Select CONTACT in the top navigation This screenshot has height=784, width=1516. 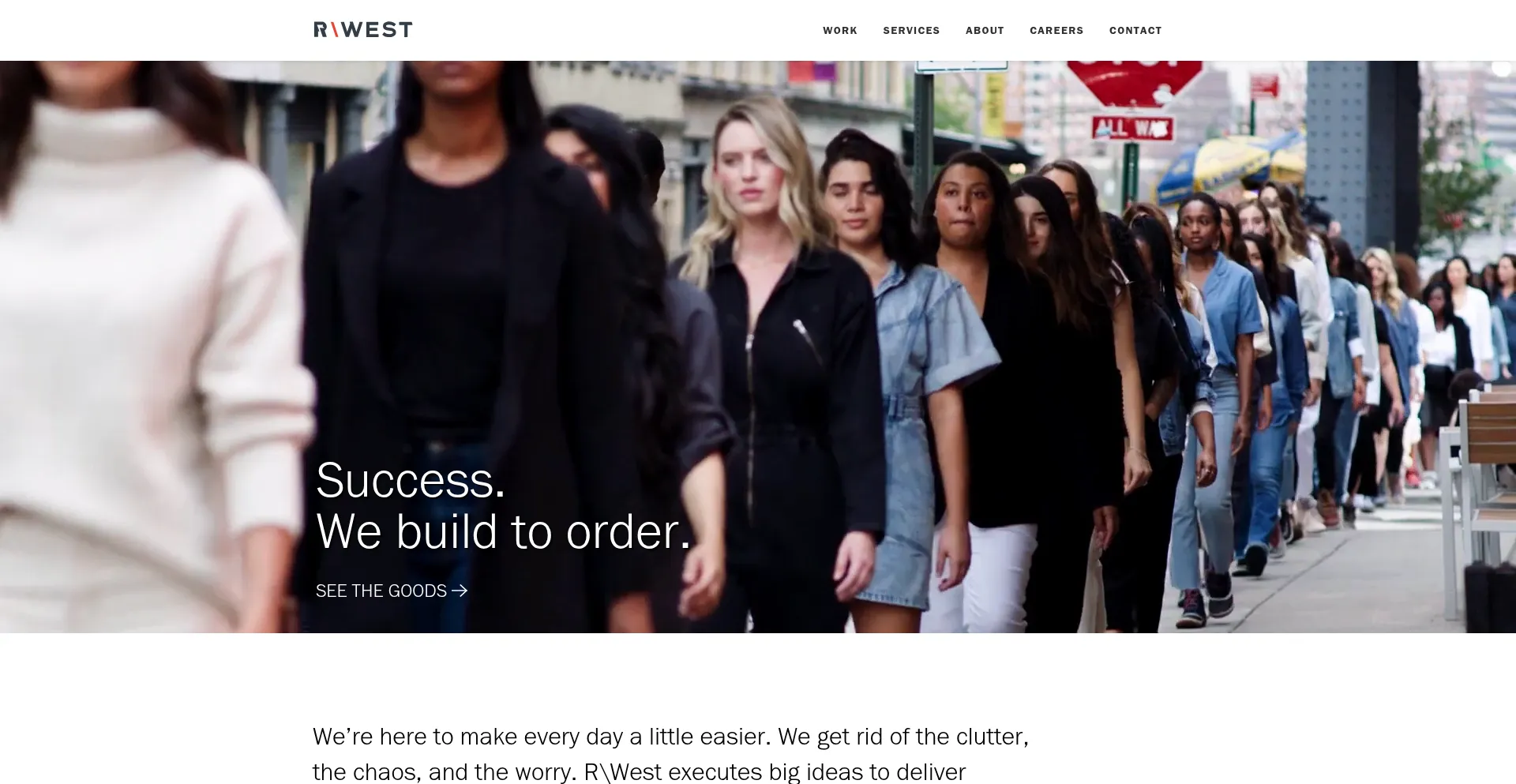(1135, 31)
